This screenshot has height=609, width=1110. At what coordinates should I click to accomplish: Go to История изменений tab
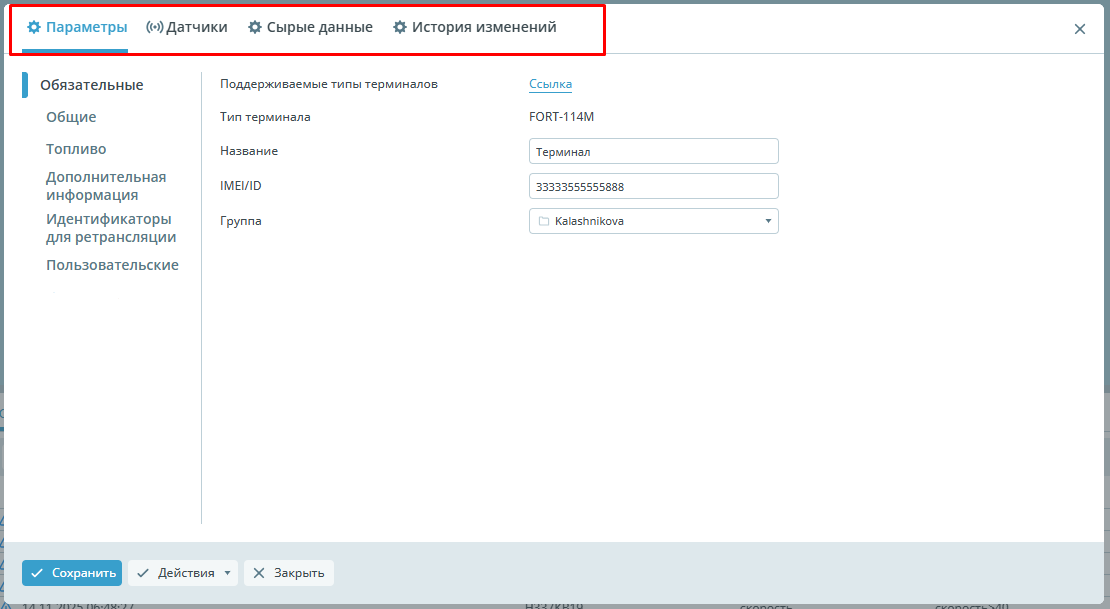[x=484, y=28]
